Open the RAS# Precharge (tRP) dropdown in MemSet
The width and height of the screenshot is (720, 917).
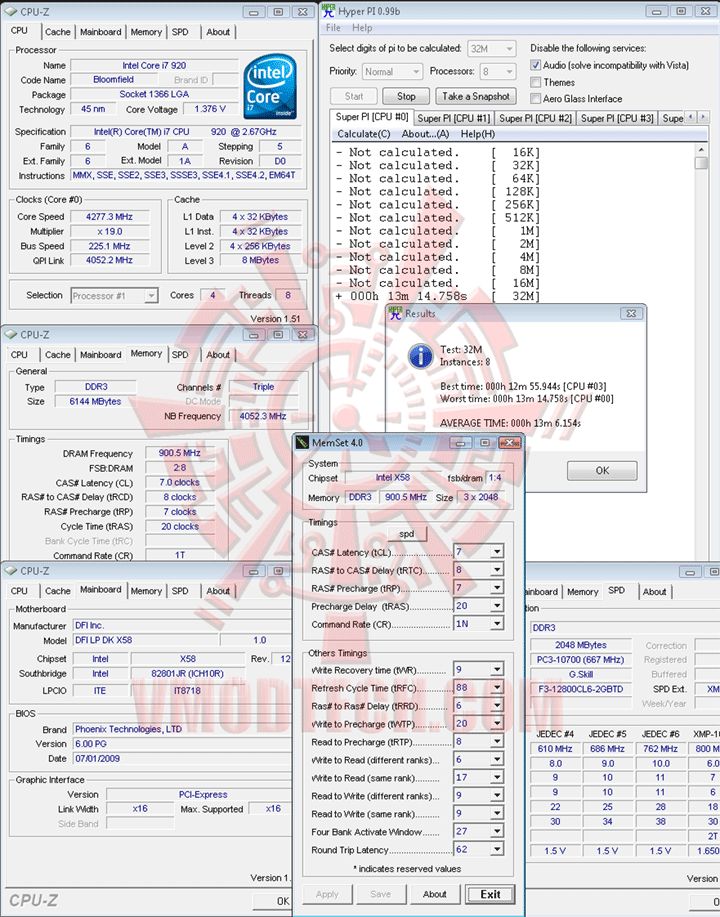497,588
